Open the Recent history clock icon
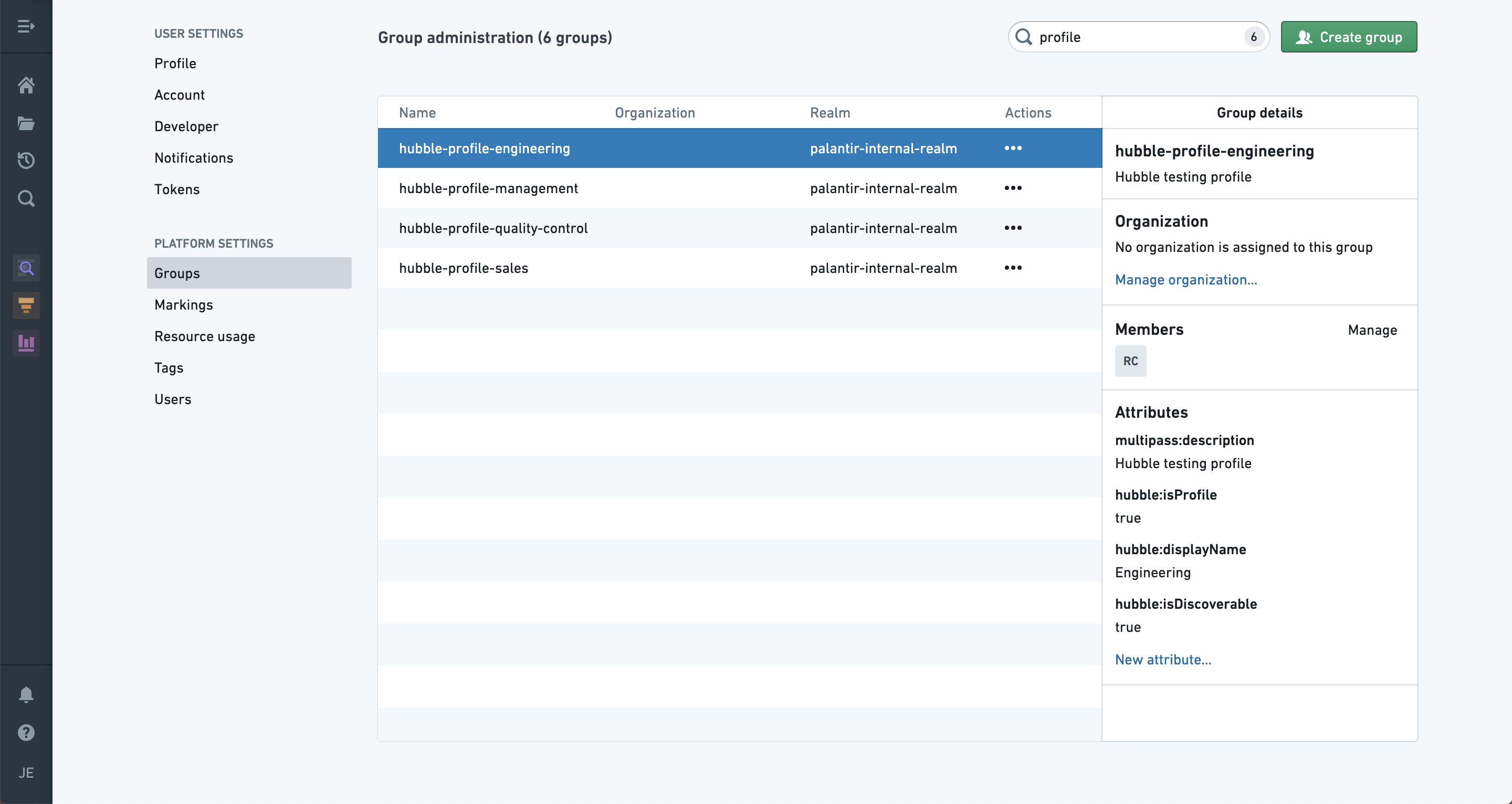The height and width of the screenshot is (804, 1512). tap(26, 160)
